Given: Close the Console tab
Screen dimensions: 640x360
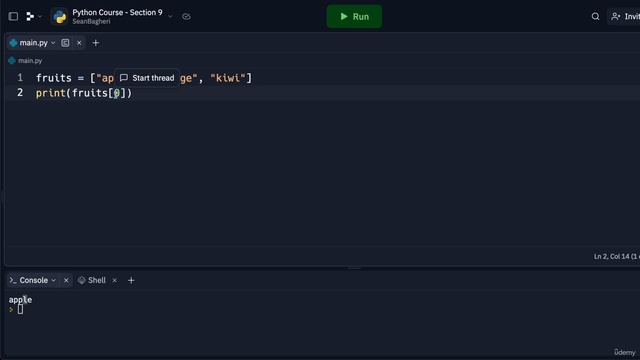Looking at the screenshot, I should coord(66,280).
